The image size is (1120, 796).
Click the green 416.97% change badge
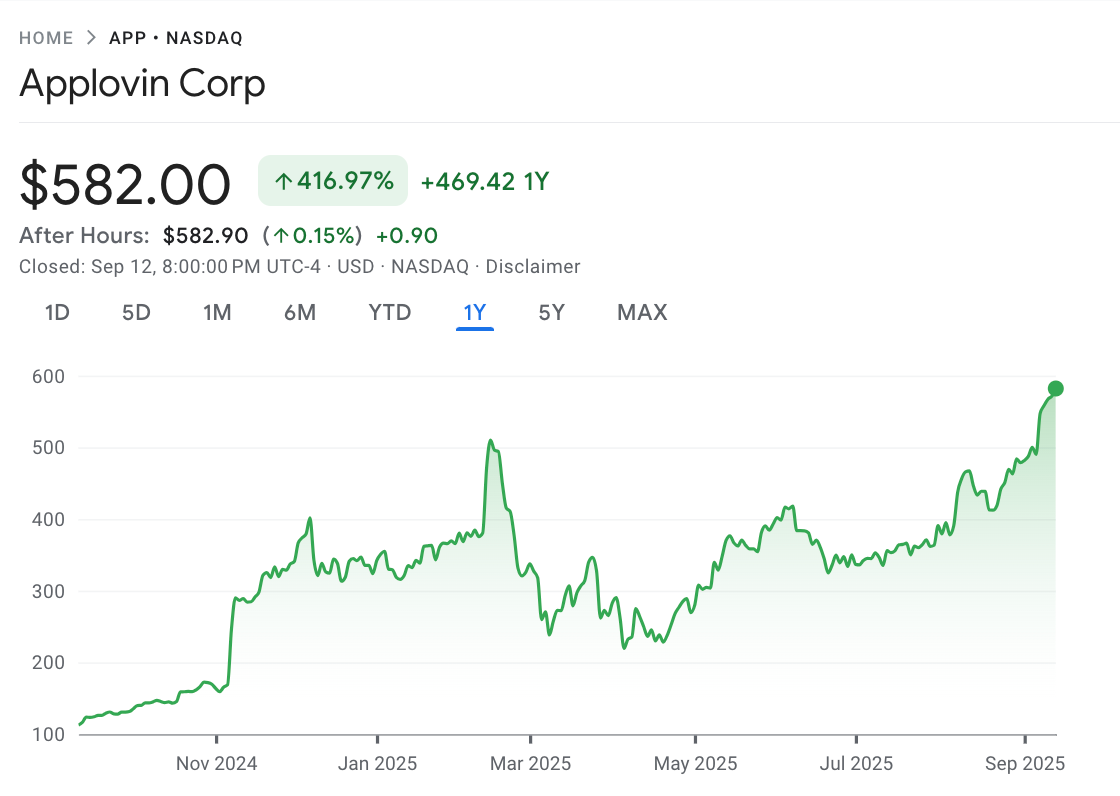[x=332, y=180]
